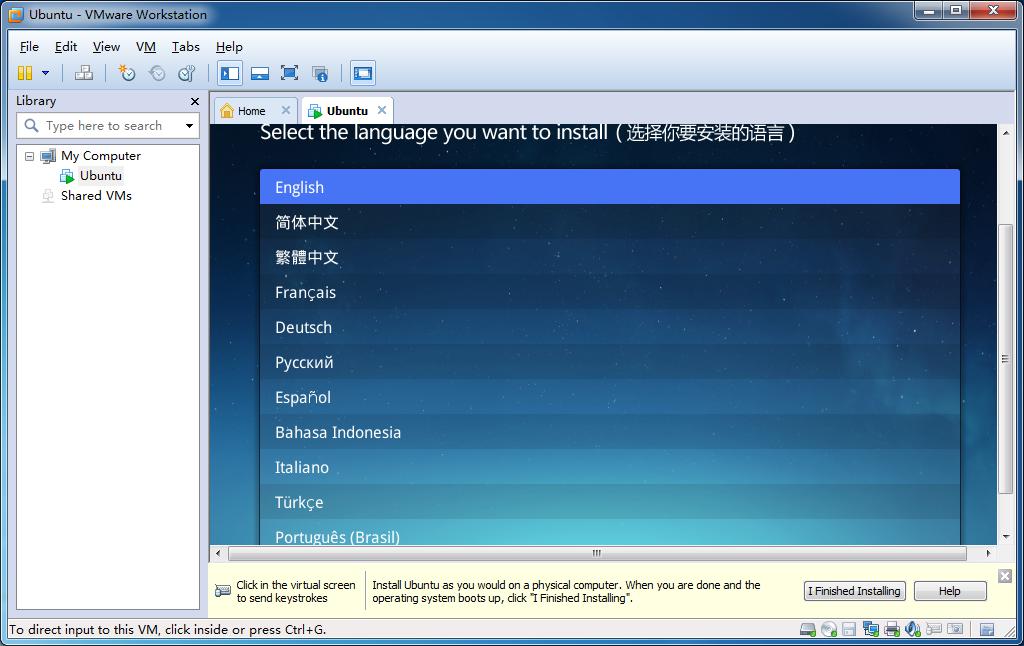Open the library search filter dropdown arrow
Screen dimensions: 1024x646
click(189, 125)
